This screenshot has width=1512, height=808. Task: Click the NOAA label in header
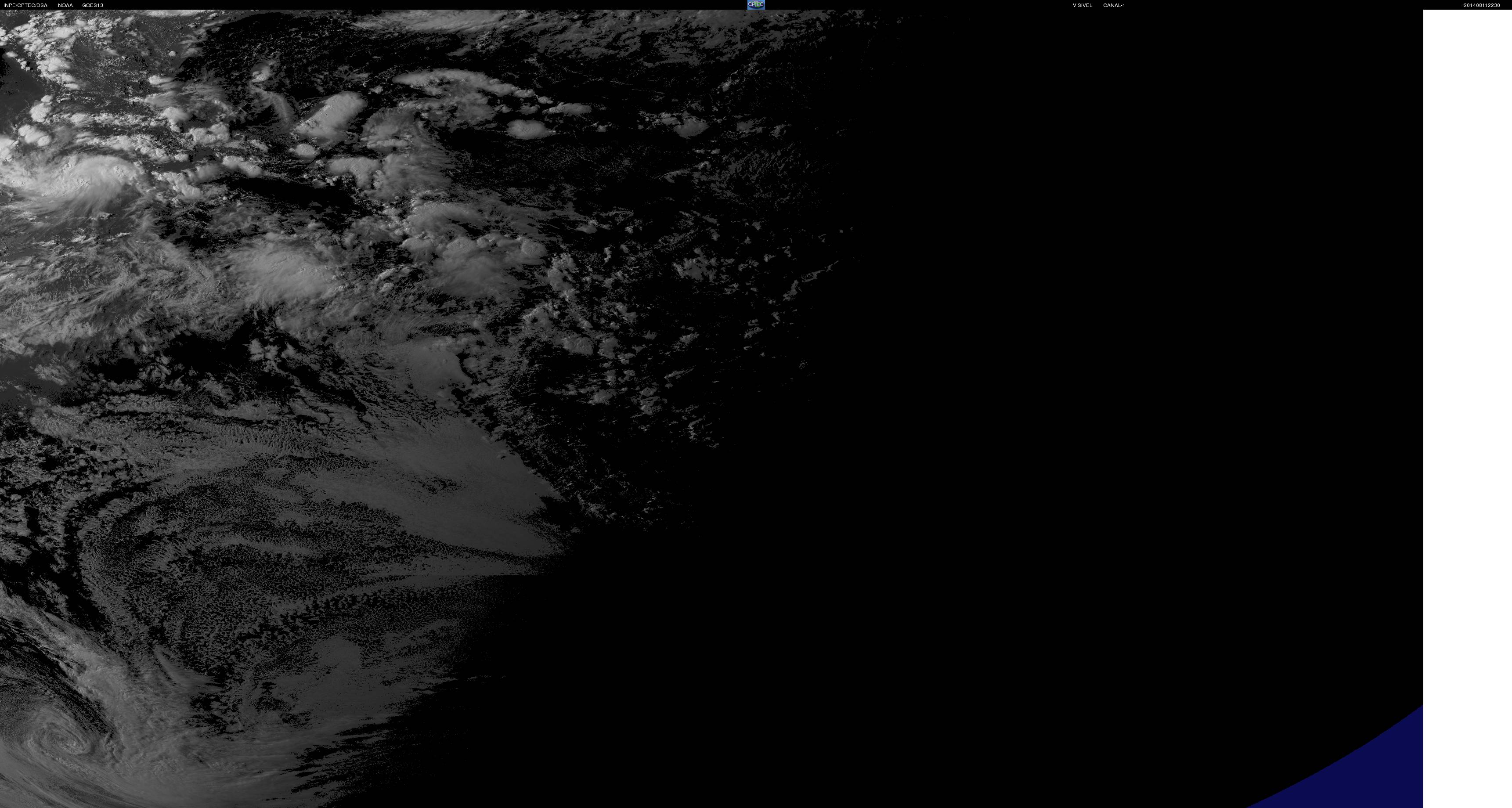(65, 5)
